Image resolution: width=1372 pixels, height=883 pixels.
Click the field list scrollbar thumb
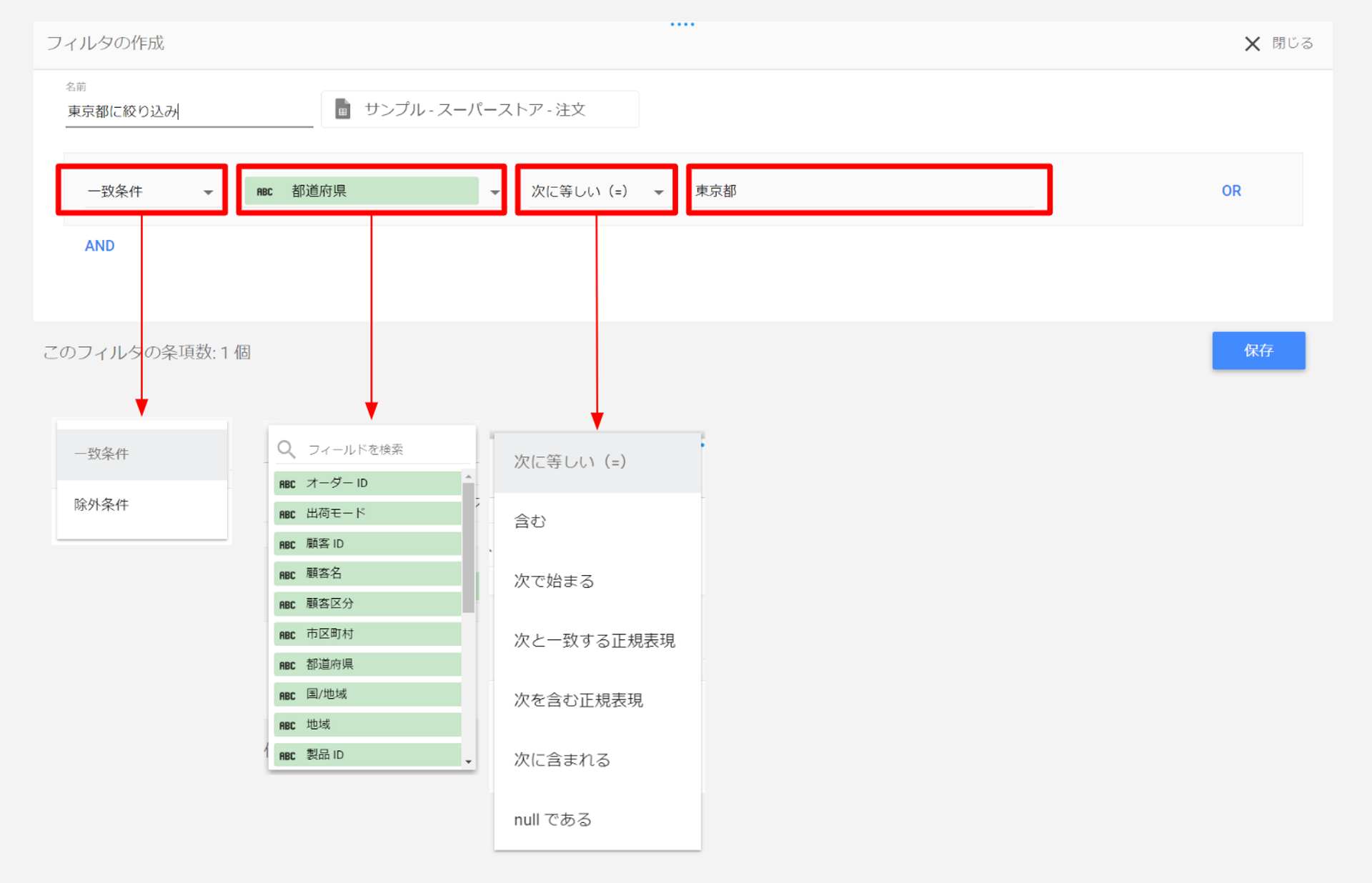(x=469, y=548)
